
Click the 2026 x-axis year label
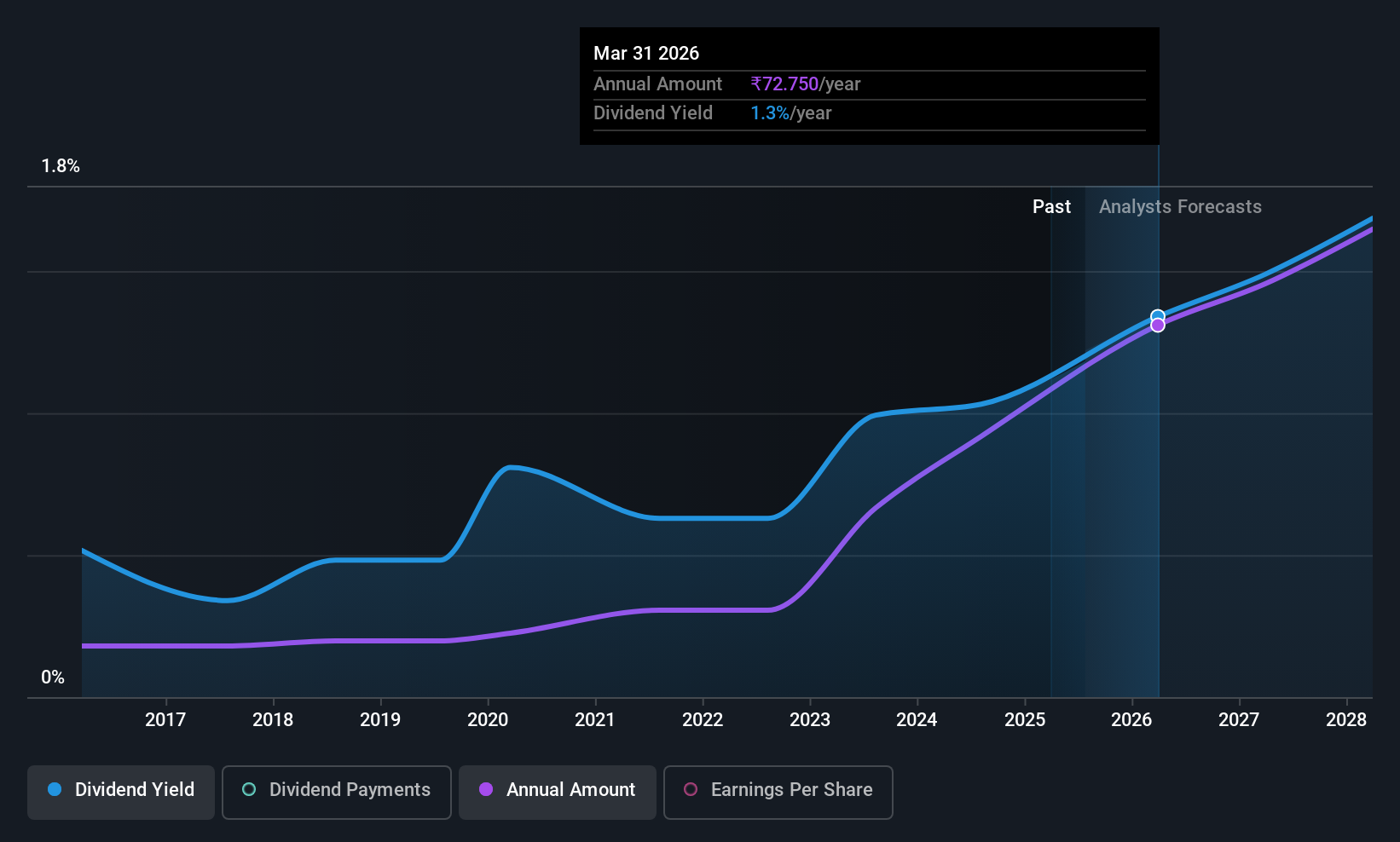coord(1131,720)
